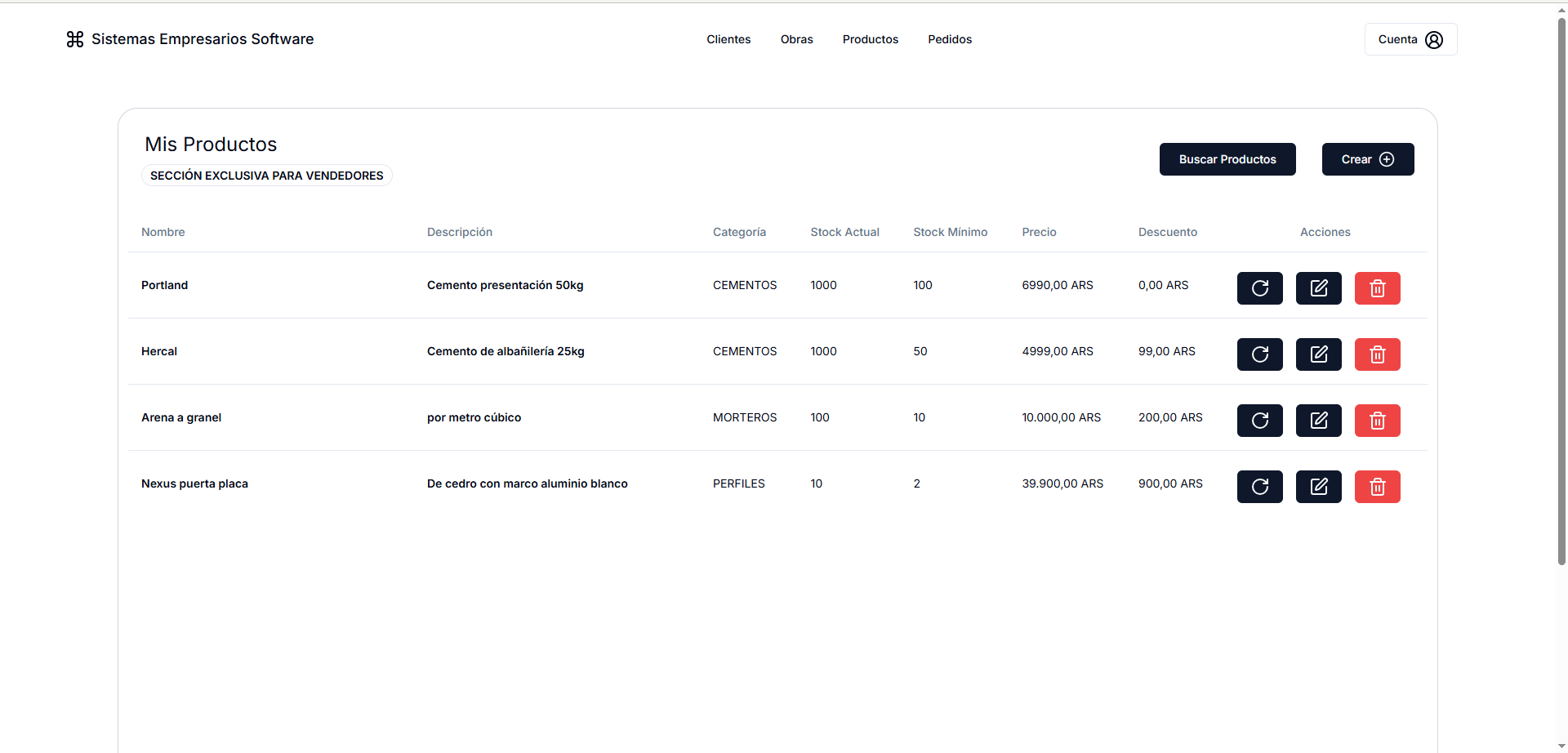
Task: Delete the Arena a granel product
Action: (1377, 421)
